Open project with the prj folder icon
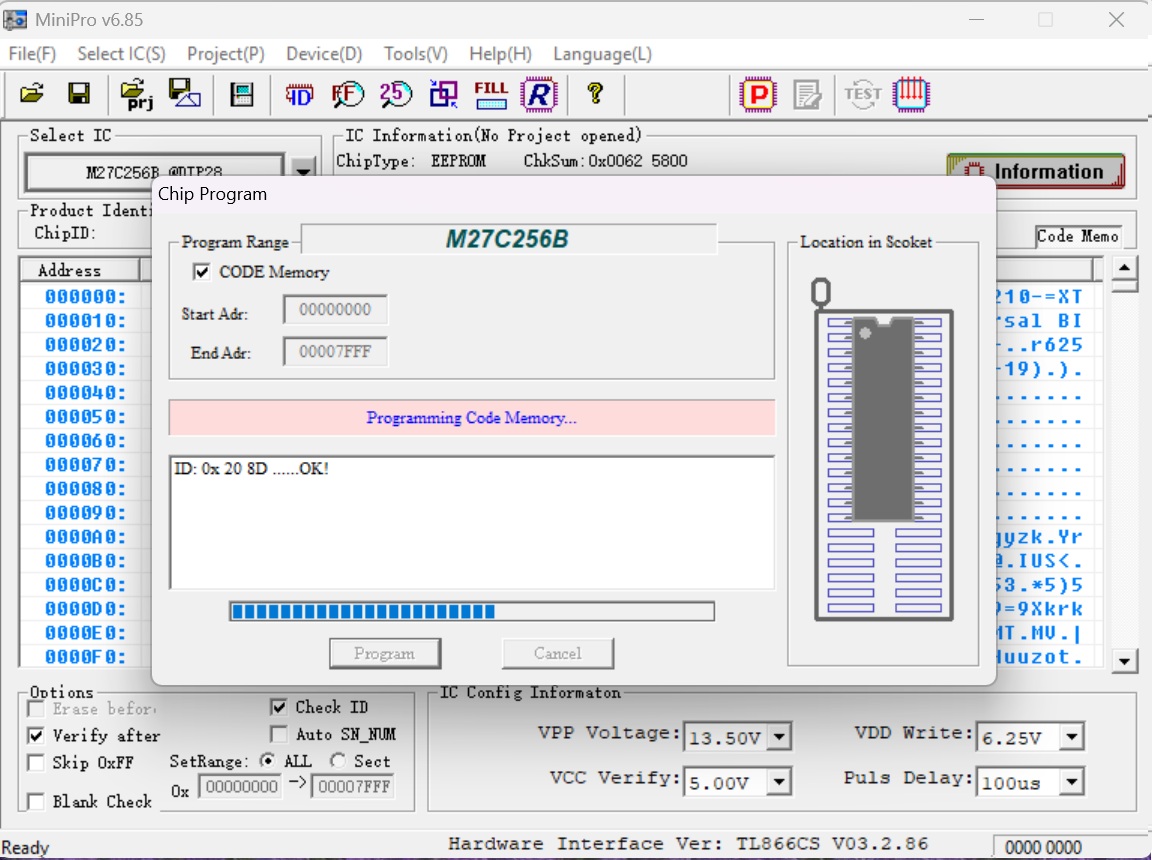The width and height of the screenshot is (1152, 860). tap(137, 94)
